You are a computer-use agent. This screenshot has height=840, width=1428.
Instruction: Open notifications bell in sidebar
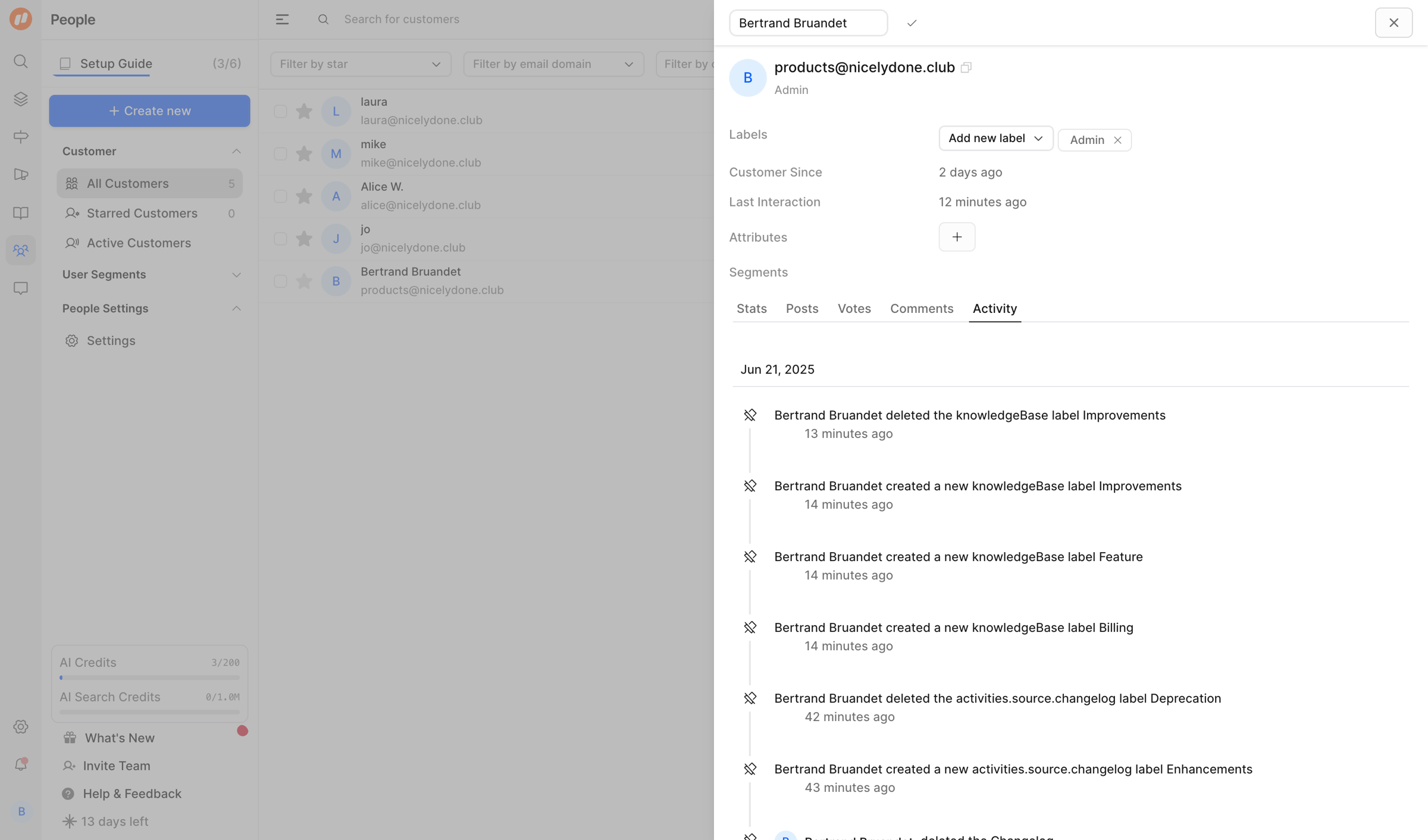[x=21, y=764]
